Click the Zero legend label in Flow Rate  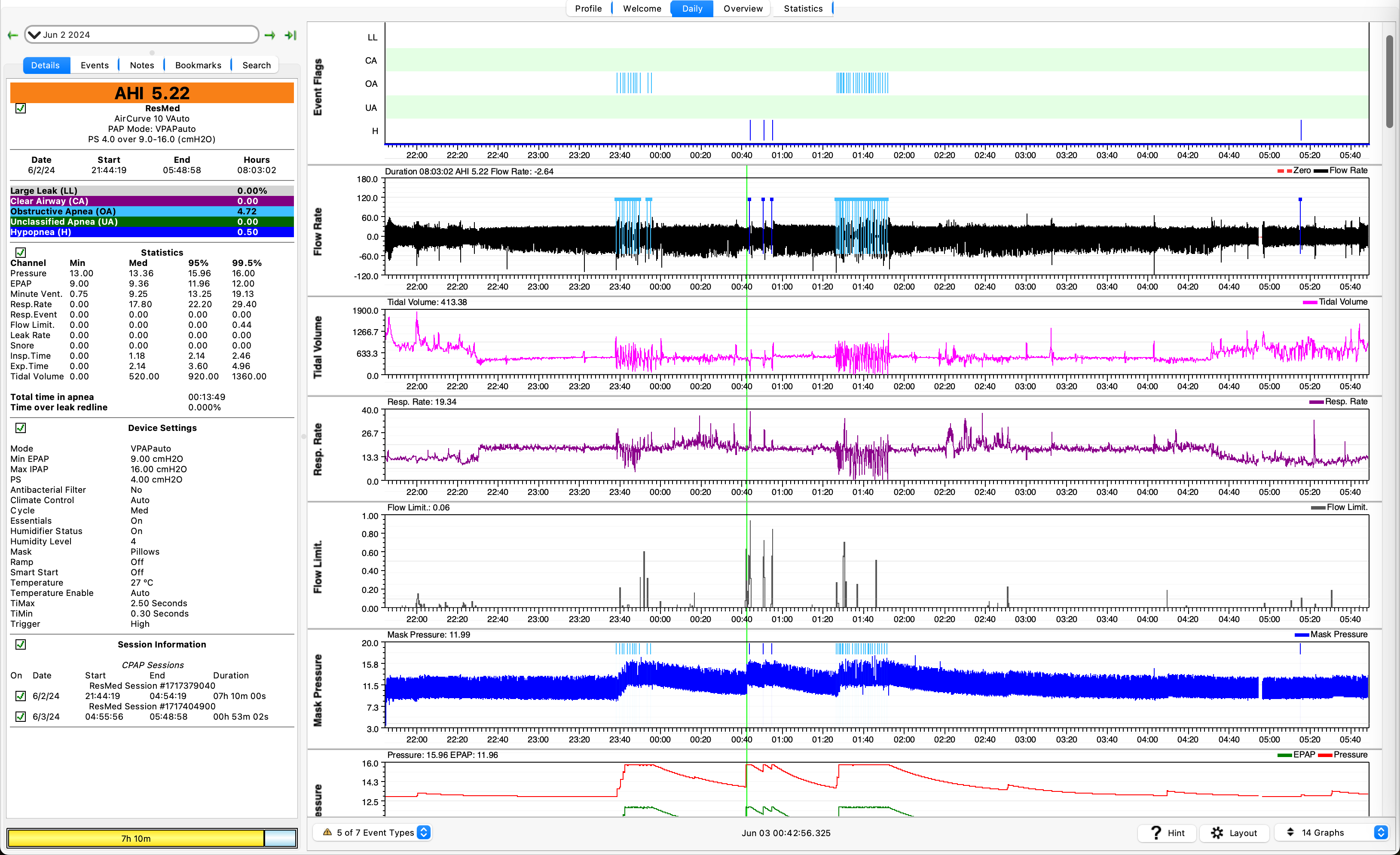pyautogui.click(x=1302, y=171)
